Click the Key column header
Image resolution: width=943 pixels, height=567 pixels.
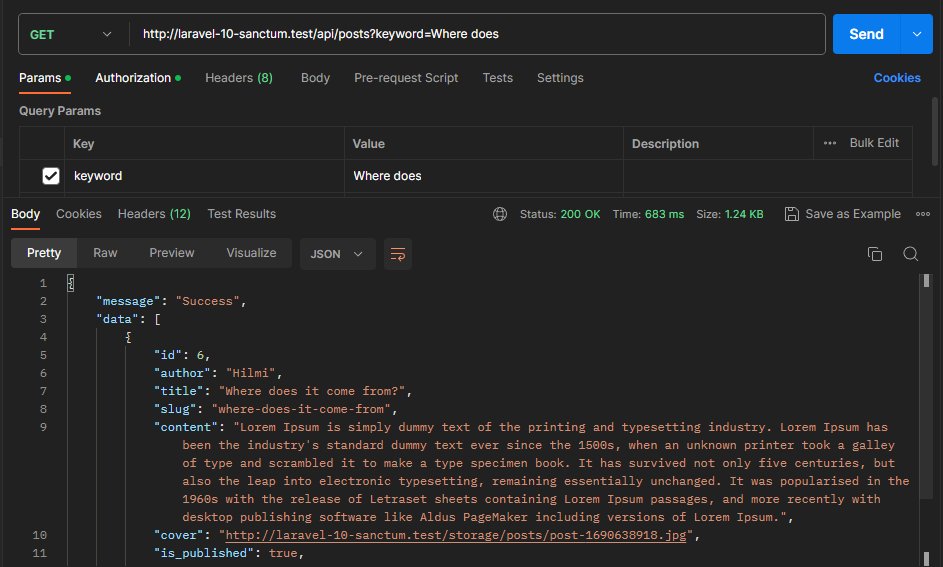point(204,144)
